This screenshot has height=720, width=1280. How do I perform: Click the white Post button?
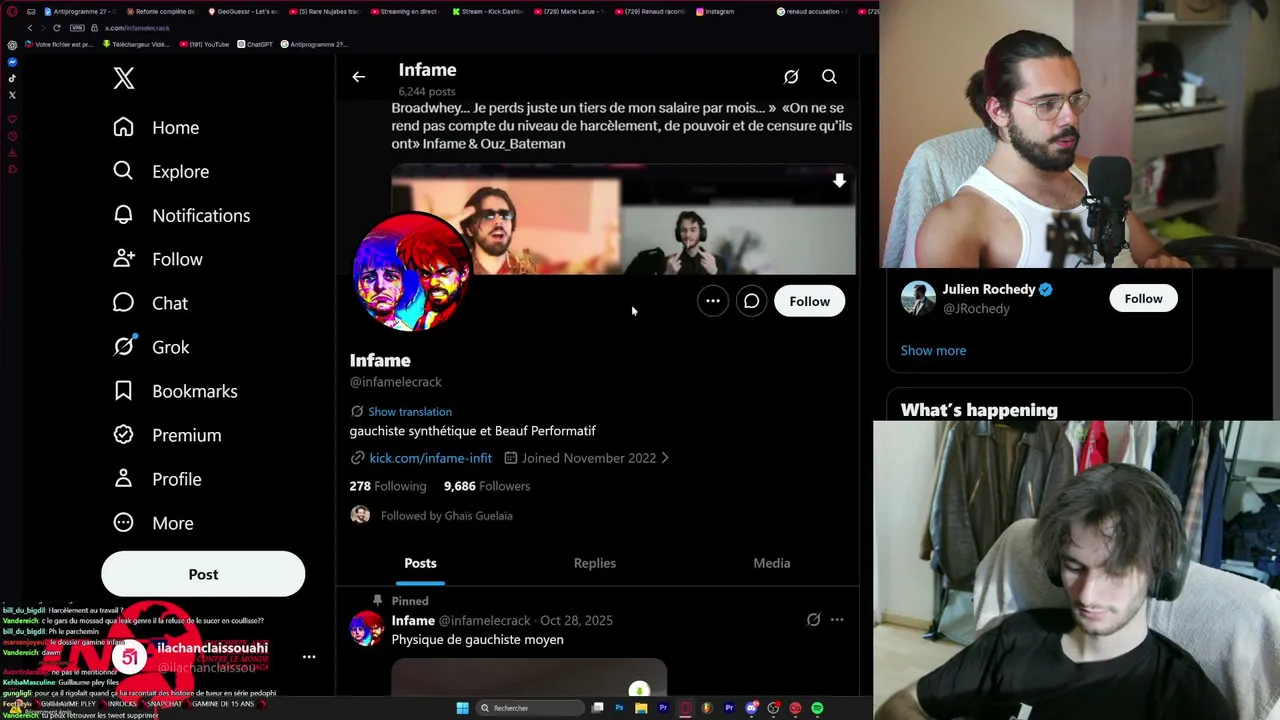tap(203, 574)
